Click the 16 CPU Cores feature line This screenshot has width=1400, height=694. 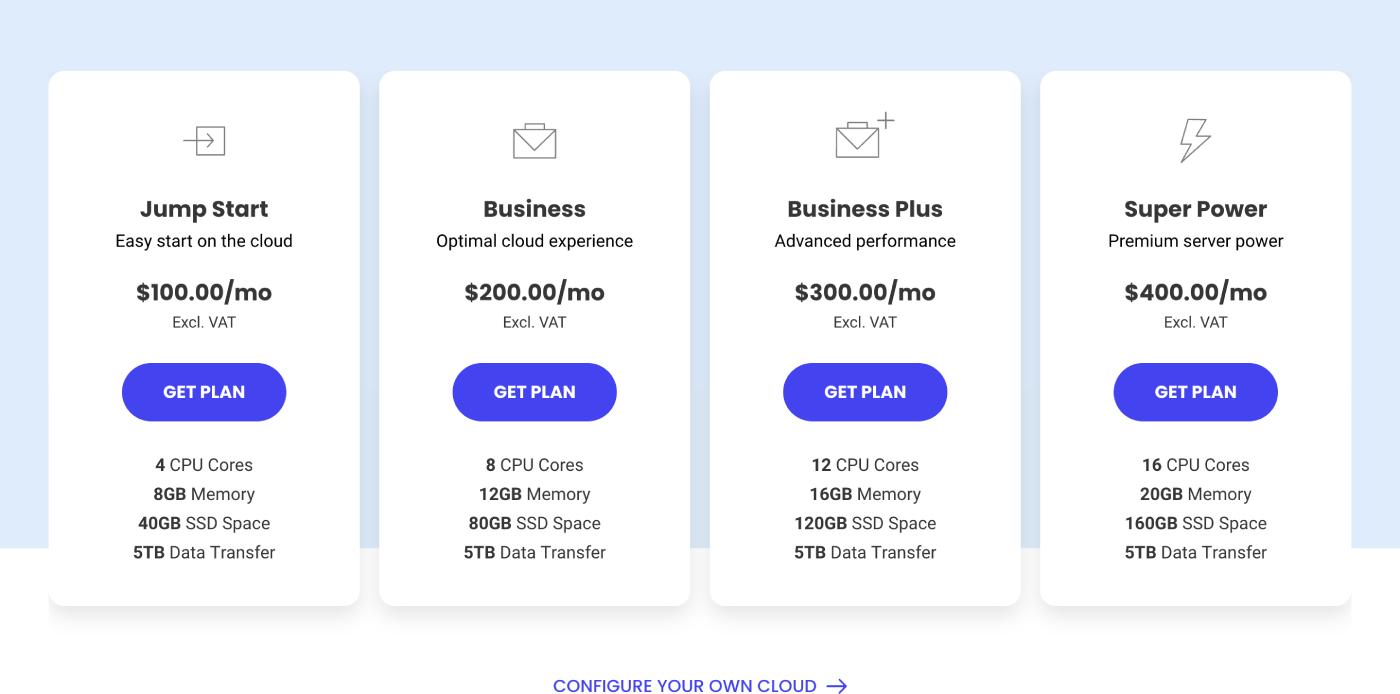1195,465
